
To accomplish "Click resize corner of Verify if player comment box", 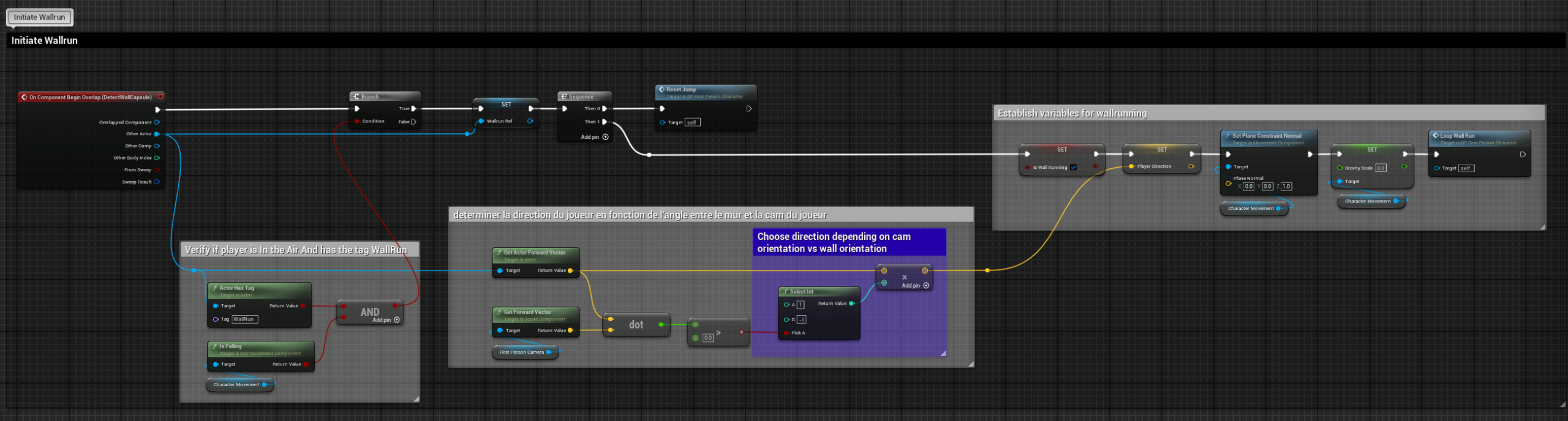I will tap(416, 399).
